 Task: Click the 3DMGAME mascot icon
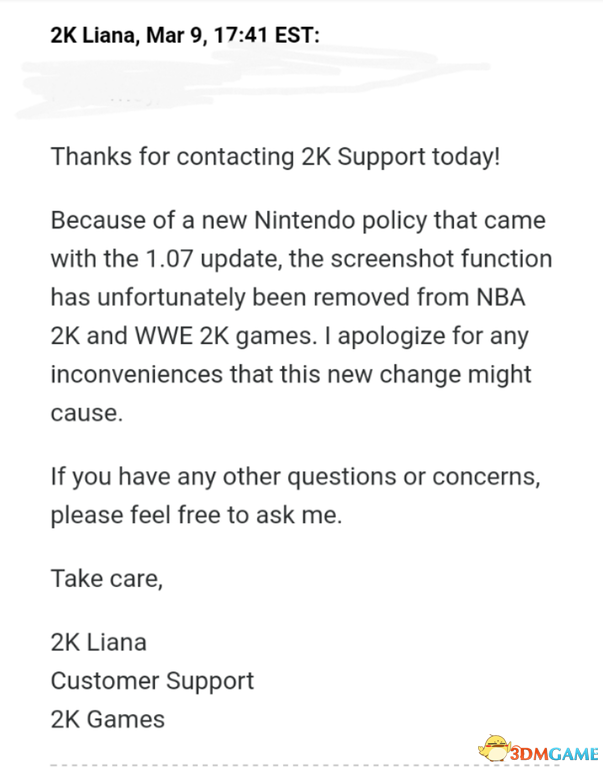click(496, 746)
